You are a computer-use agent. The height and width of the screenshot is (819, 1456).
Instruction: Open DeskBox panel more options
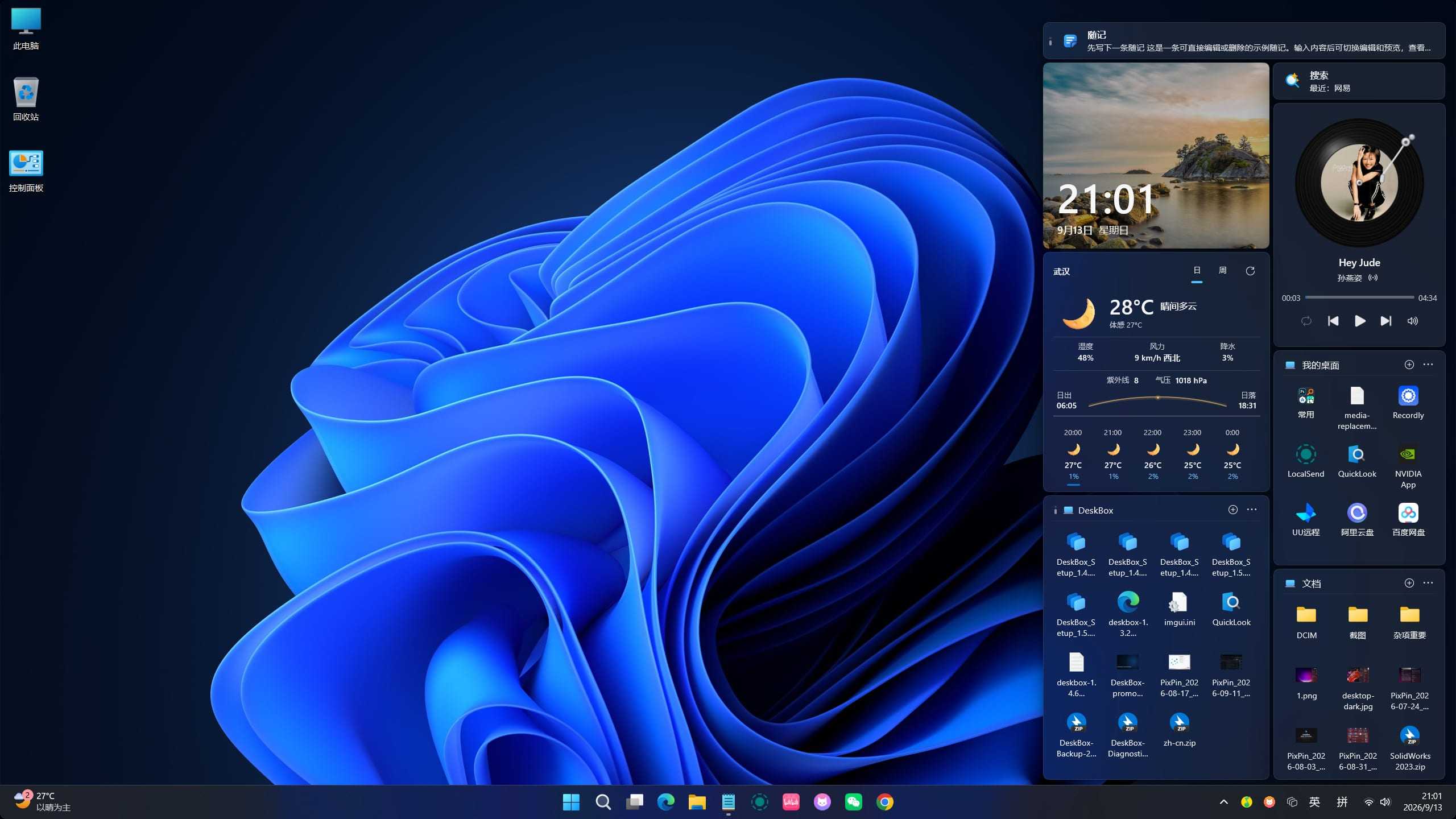tap(1252, 510)
